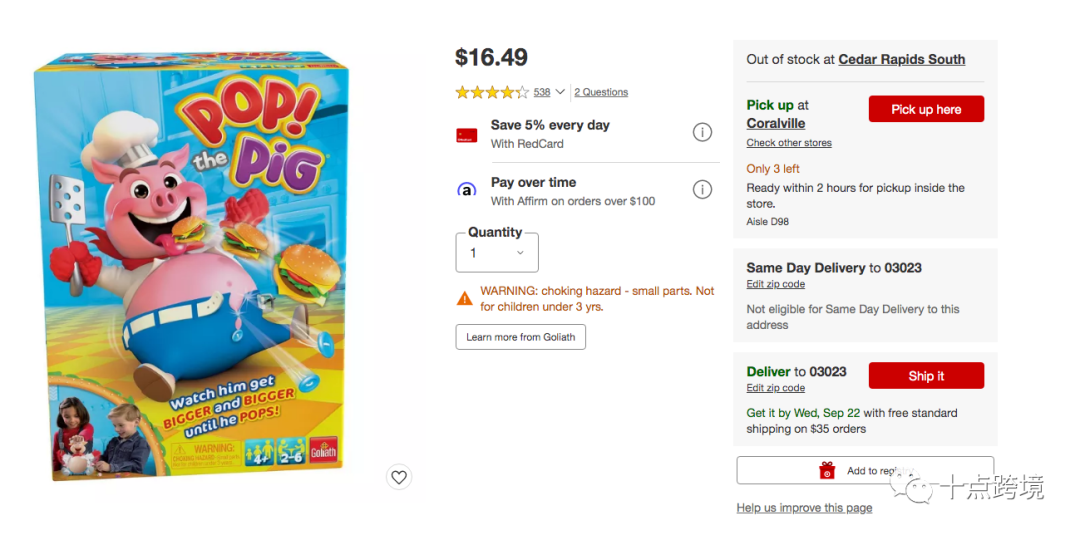This screenshot has height=535, width=1080.
Task: Expand the ratings breakdown chevron
Action: click(560, 92)
